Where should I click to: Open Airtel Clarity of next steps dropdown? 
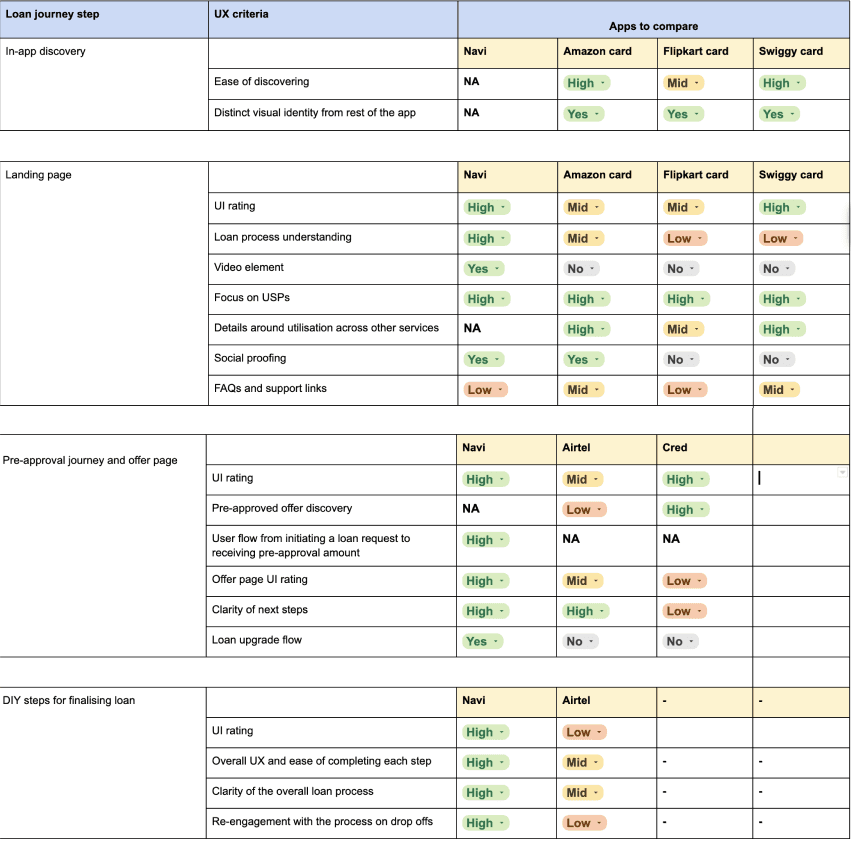pos(585,612)
